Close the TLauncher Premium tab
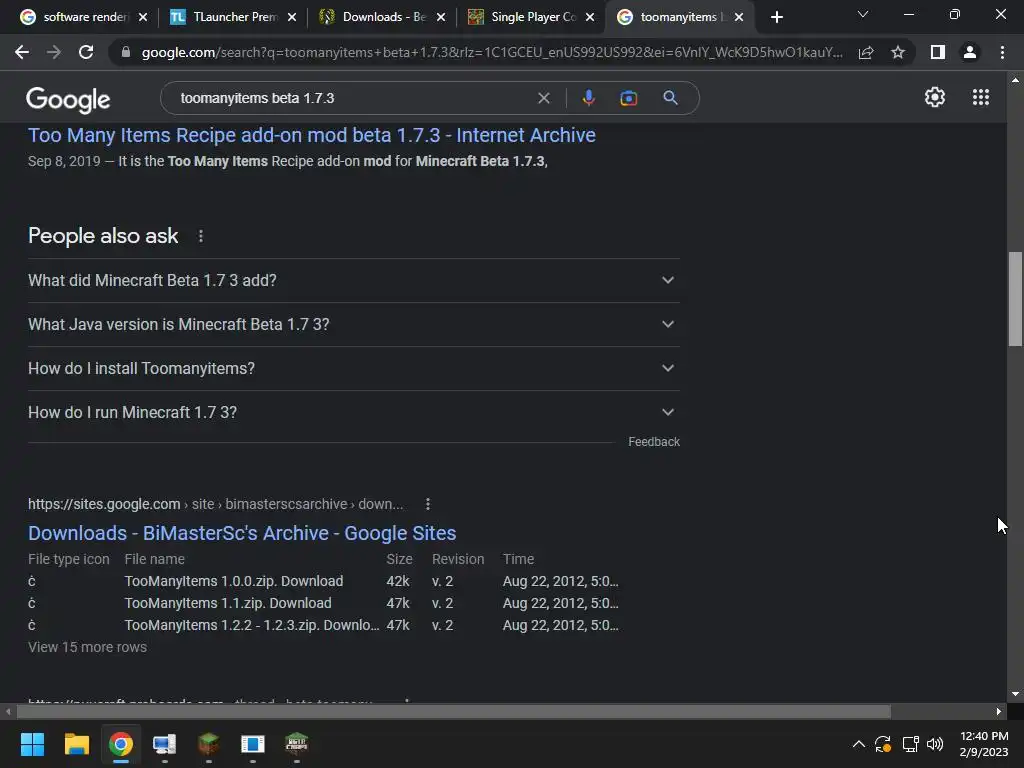This screenshot has height=768, width=1024. tap(292, 17)
